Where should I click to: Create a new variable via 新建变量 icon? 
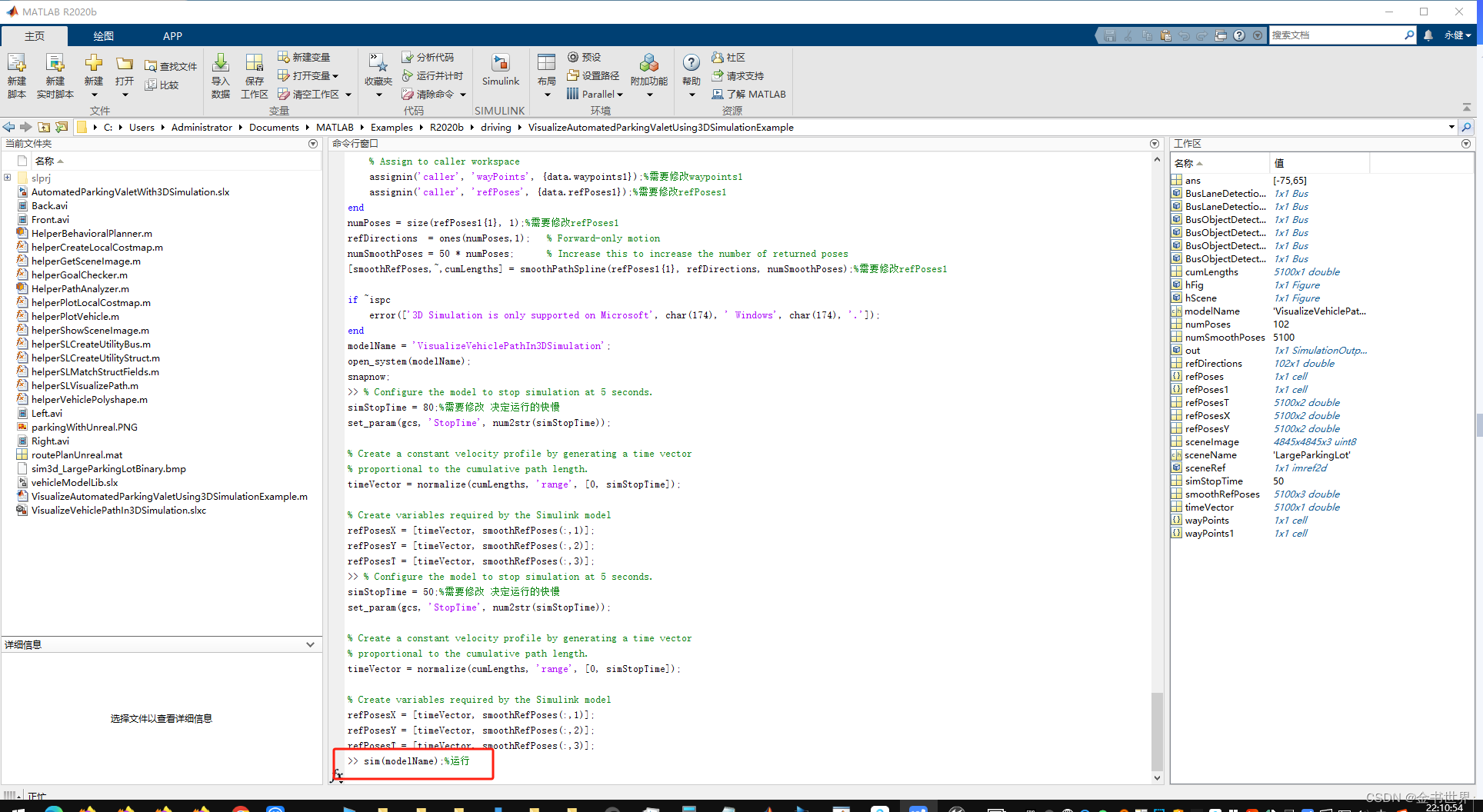click(307, 56)
